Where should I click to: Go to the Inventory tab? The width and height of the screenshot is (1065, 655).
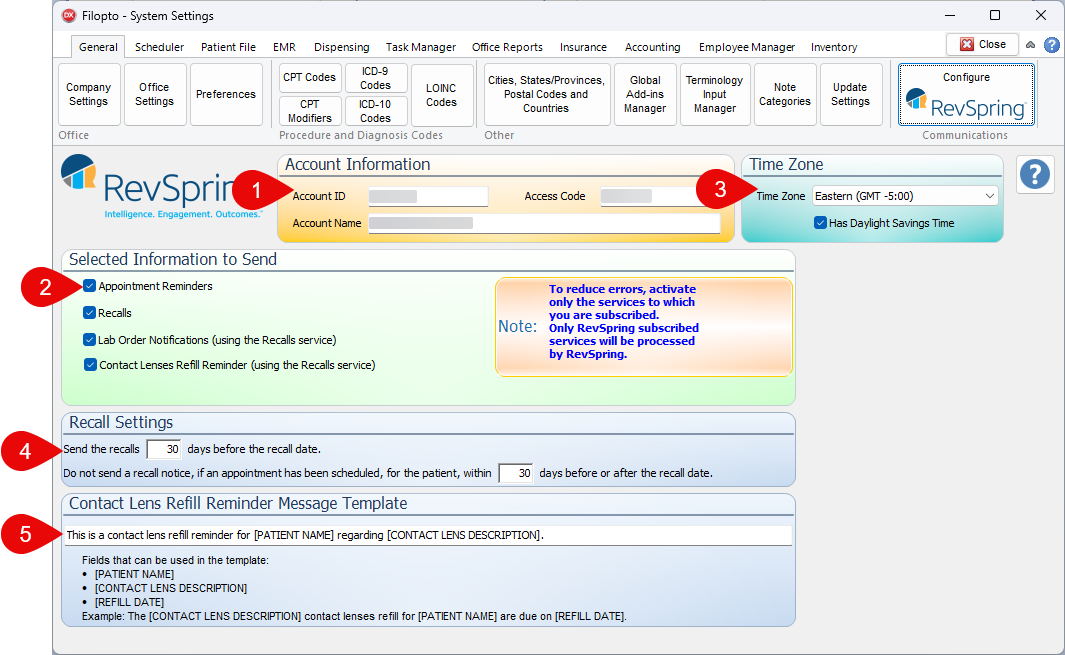point(834,47)
